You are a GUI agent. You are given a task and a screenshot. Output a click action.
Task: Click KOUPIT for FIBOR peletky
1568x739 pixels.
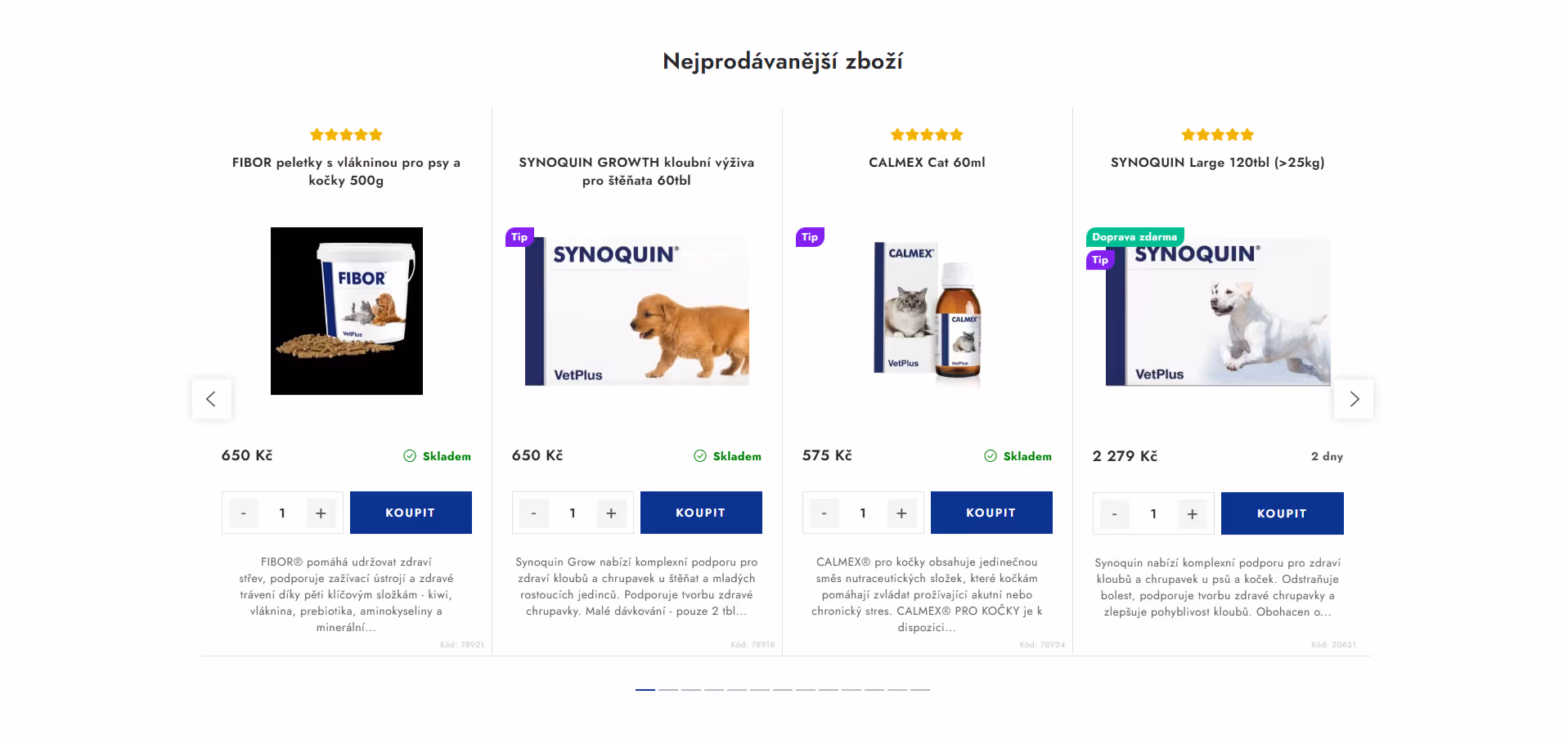[x=411, y=513]
